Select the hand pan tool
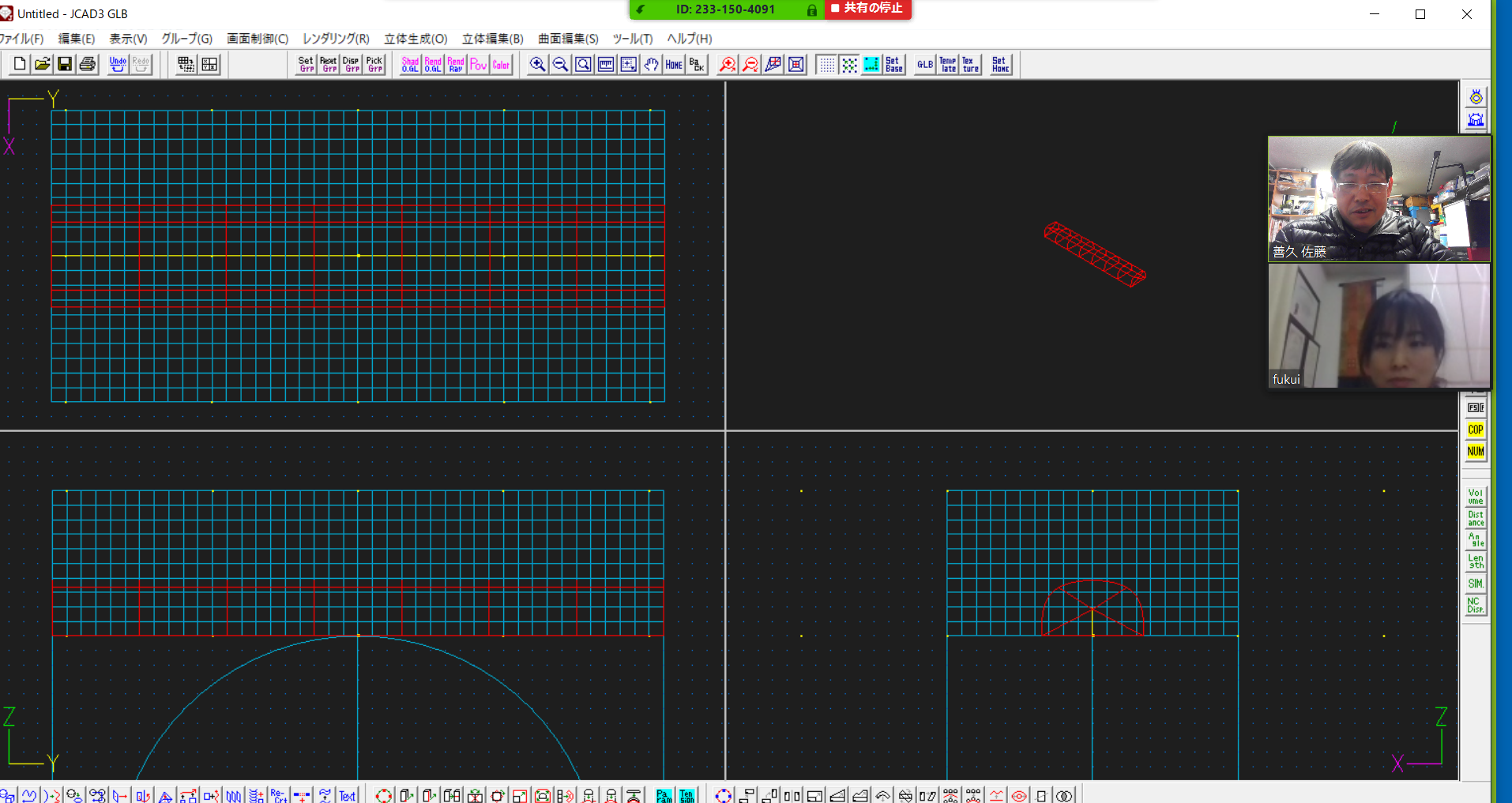The height and width of the screenshot is (803, 1512). tap(651, 65)
